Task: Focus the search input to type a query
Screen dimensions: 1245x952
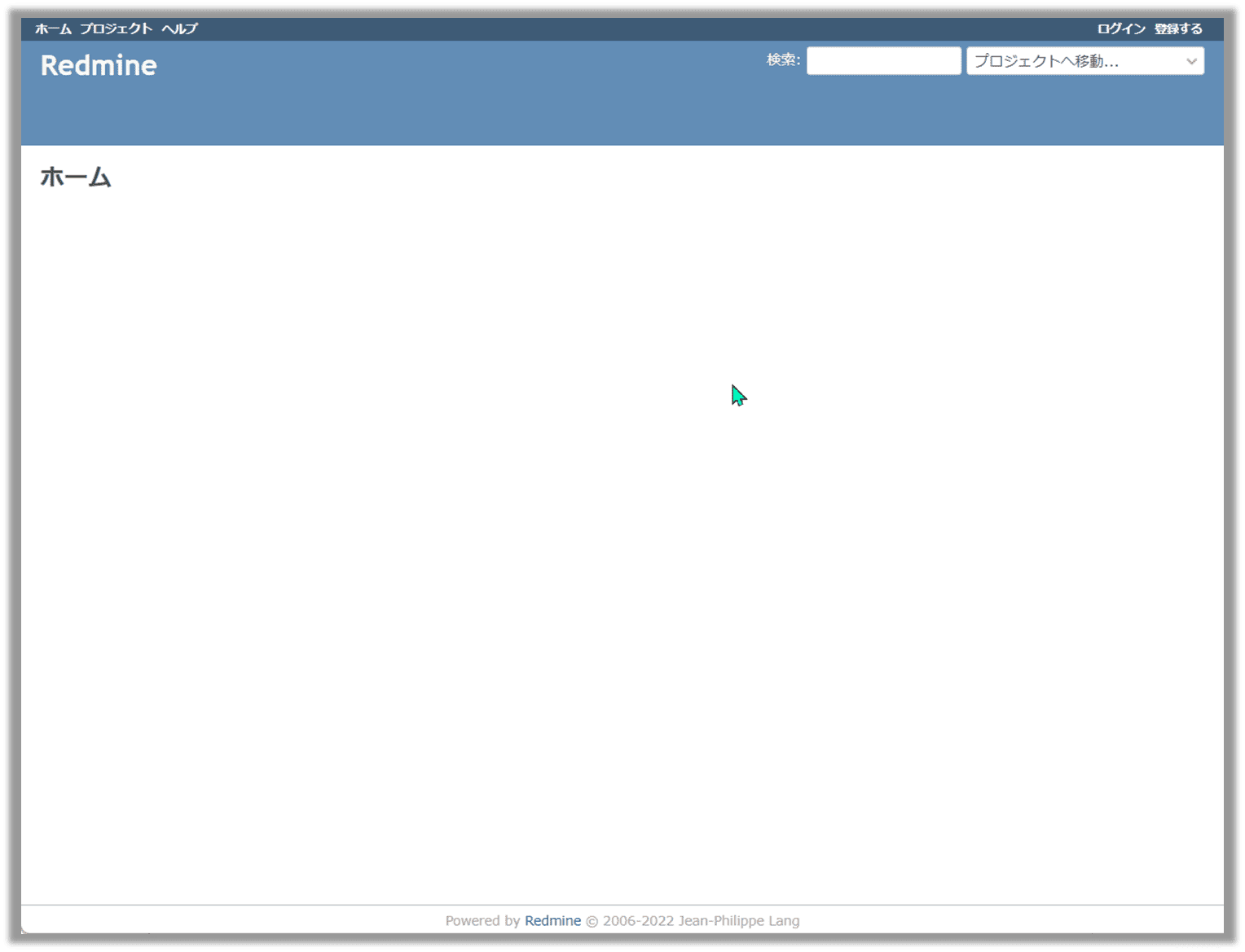Action: click(882, 60)
